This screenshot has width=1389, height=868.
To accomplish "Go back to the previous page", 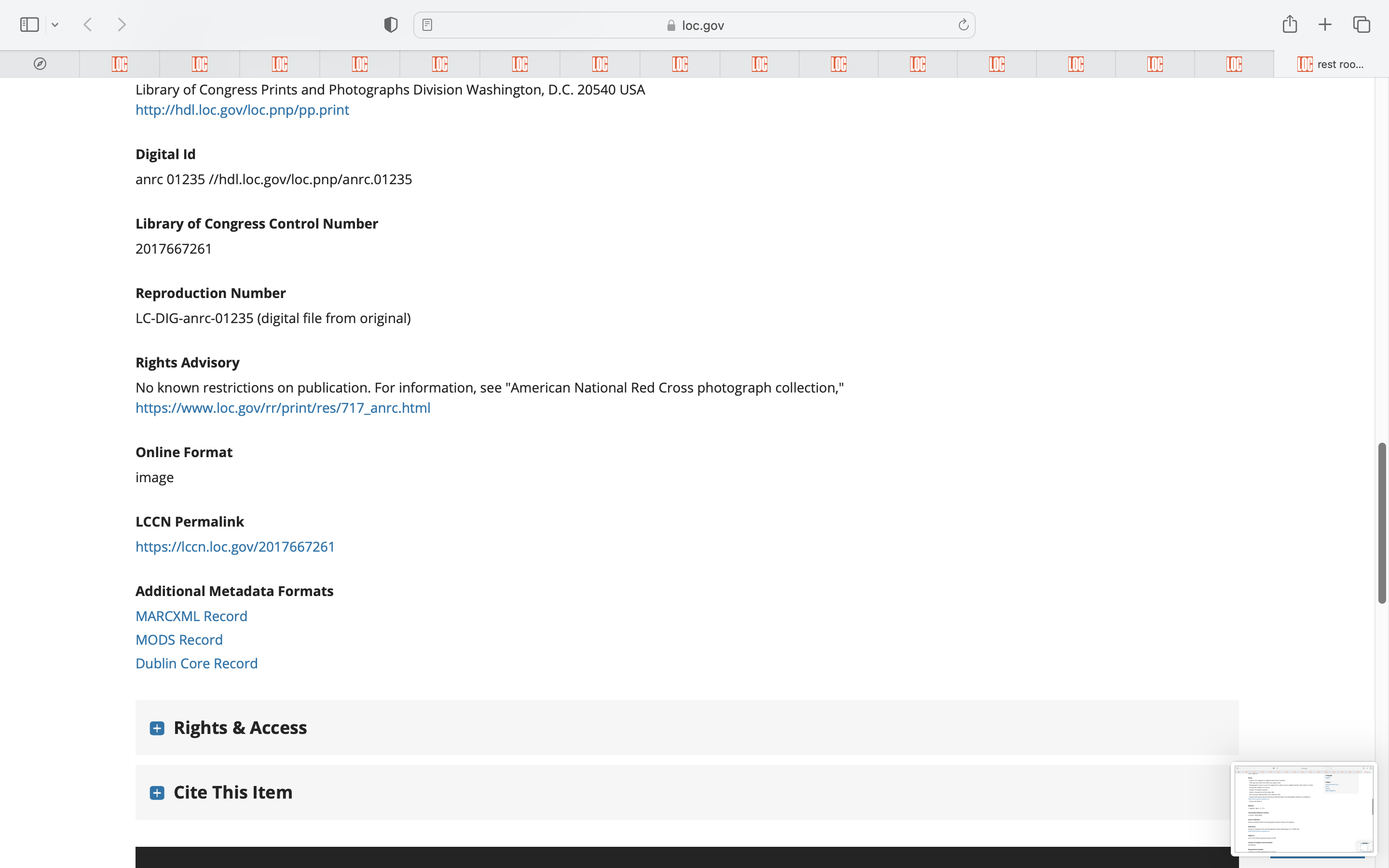I will 88,25.
